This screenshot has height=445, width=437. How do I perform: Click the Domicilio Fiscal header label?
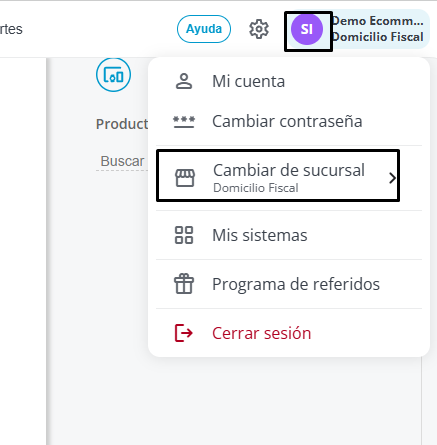click(x=378, y=37)
